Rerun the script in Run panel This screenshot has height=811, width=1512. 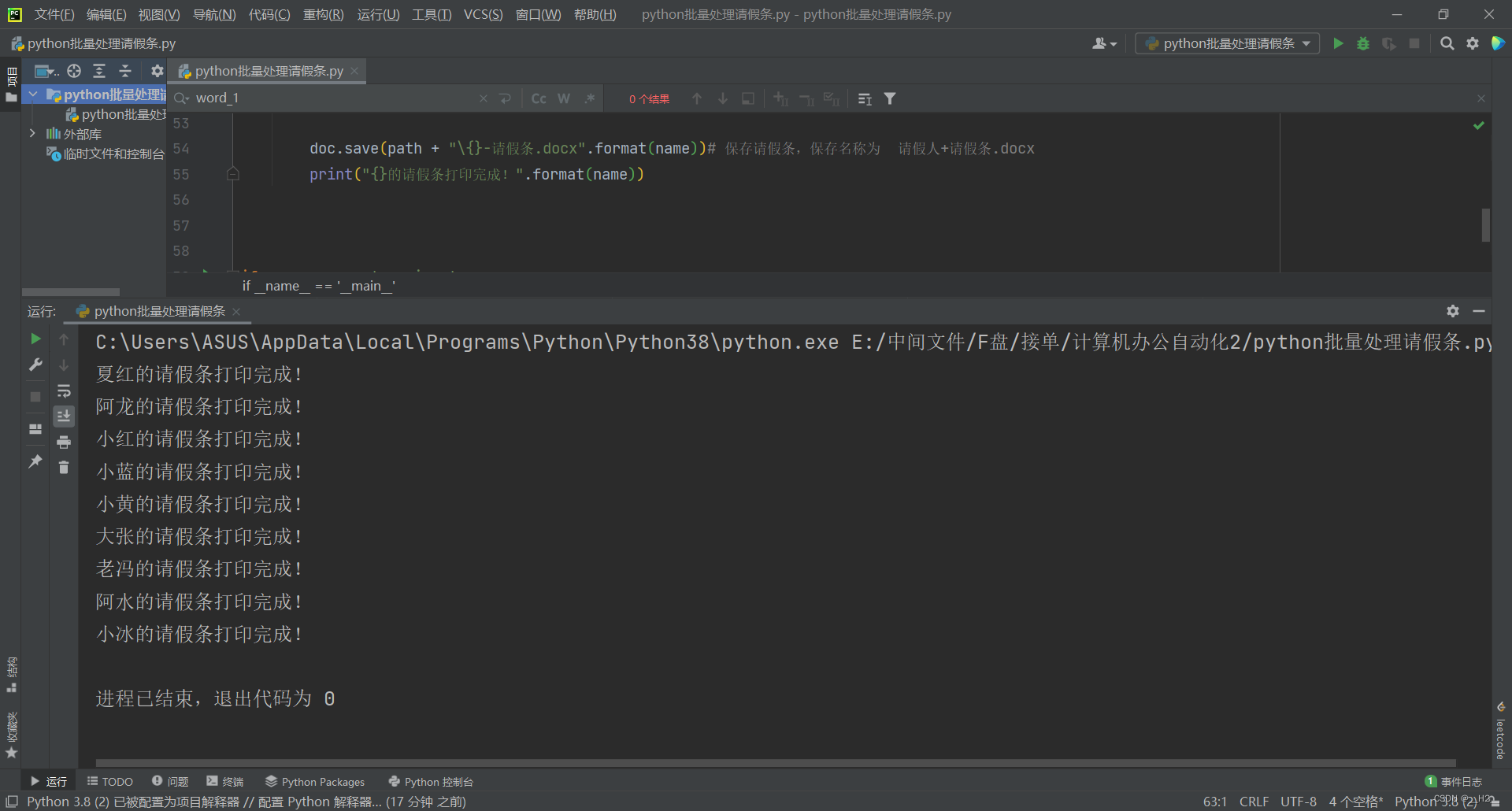(35, 339)
